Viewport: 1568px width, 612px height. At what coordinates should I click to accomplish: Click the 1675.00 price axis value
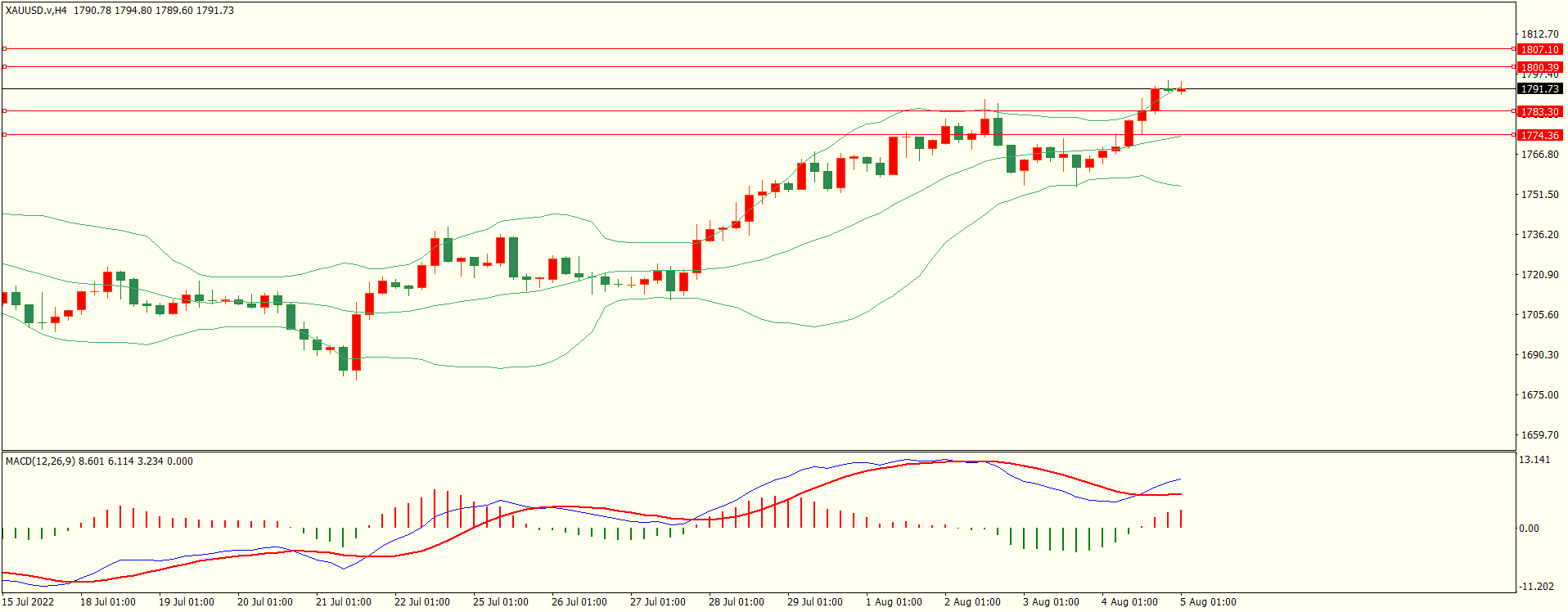click(1539, 395)
